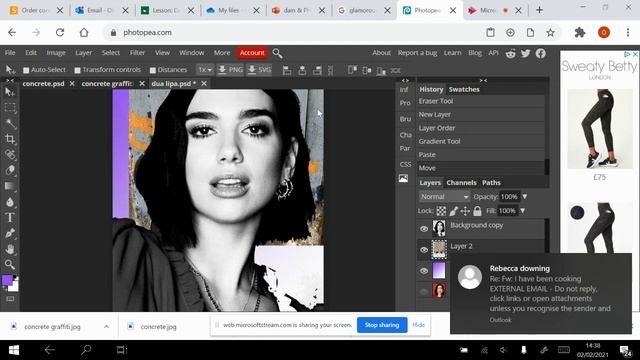This screenshot has width=640, height=360.
Task: Open Windows taskbar search
Action: [x=86, y=350]
